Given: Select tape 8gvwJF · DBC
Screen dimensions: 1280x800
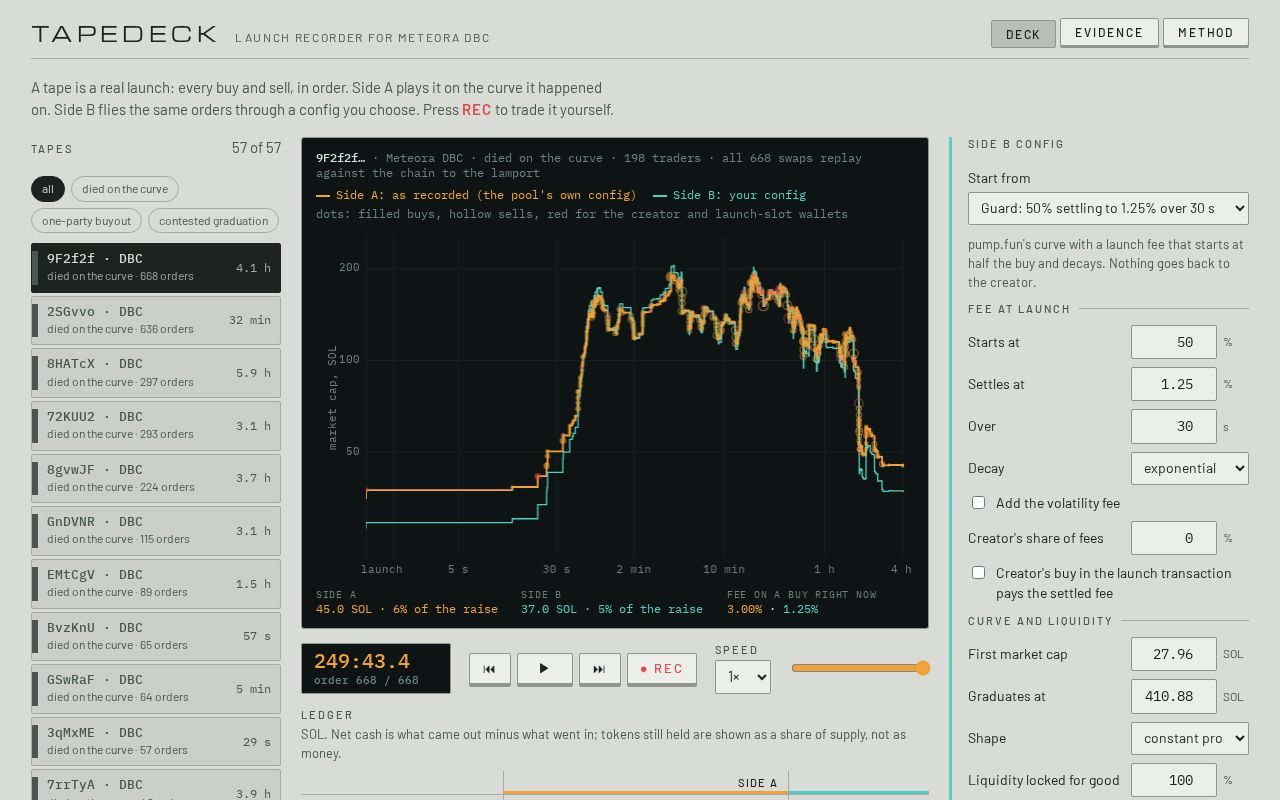Looking at the screenshot, I should (156, 478).
